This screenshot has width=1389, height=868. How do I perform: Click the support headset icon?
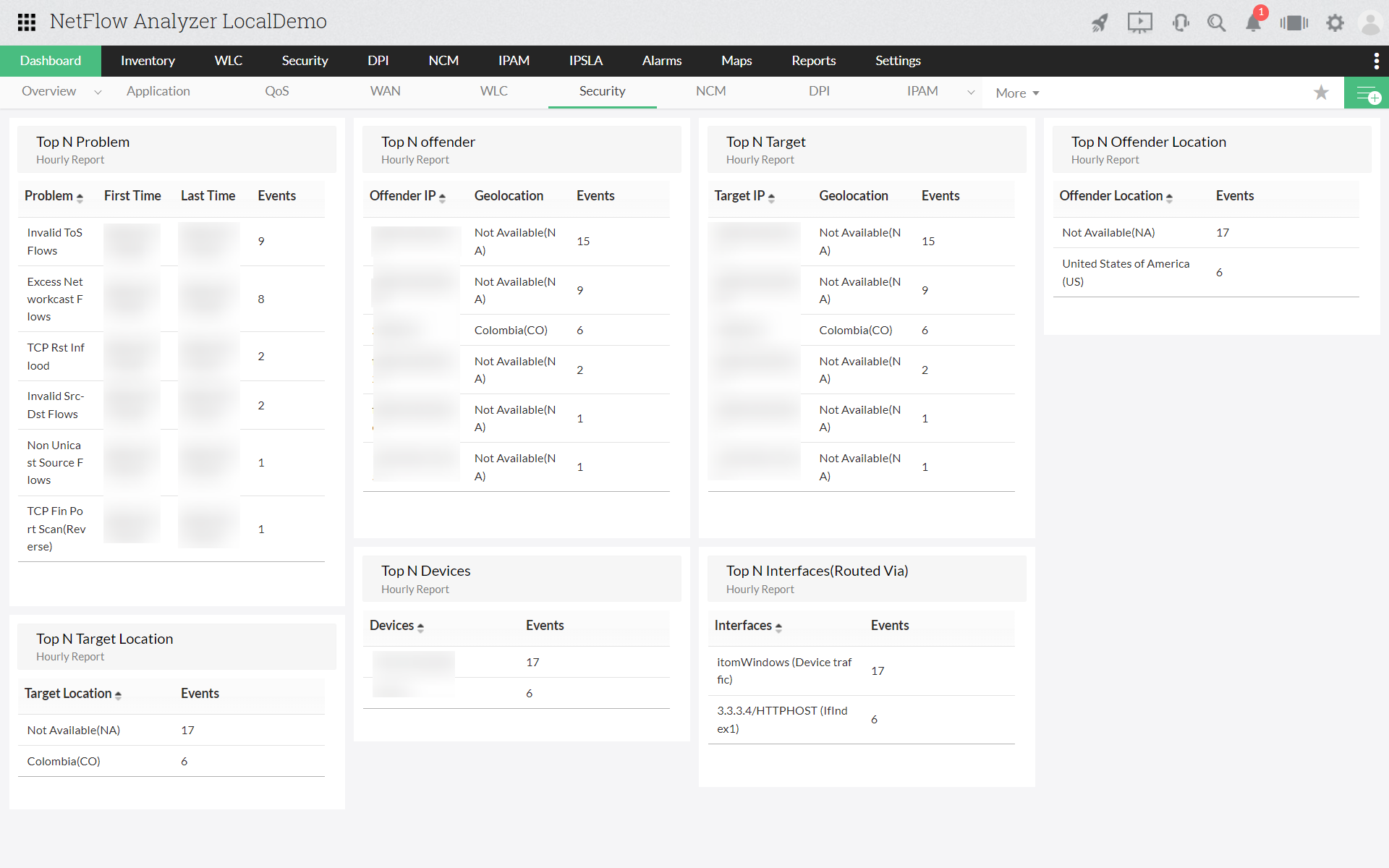click(1180, 23)
